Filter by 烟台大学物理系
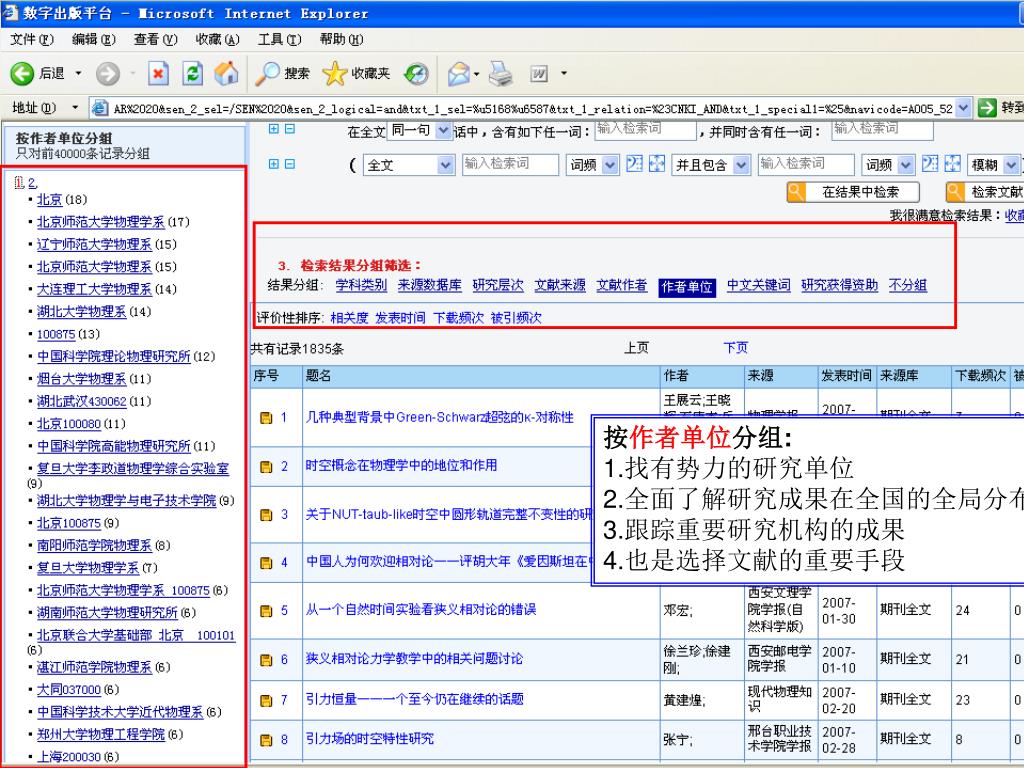 [x=82, y=379]
